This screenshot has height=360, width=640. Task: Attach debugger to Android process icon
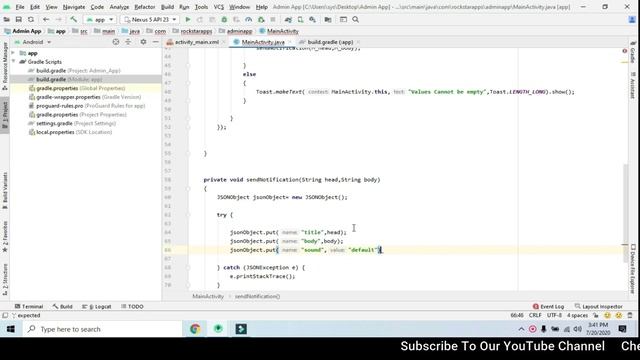point(261,20)
